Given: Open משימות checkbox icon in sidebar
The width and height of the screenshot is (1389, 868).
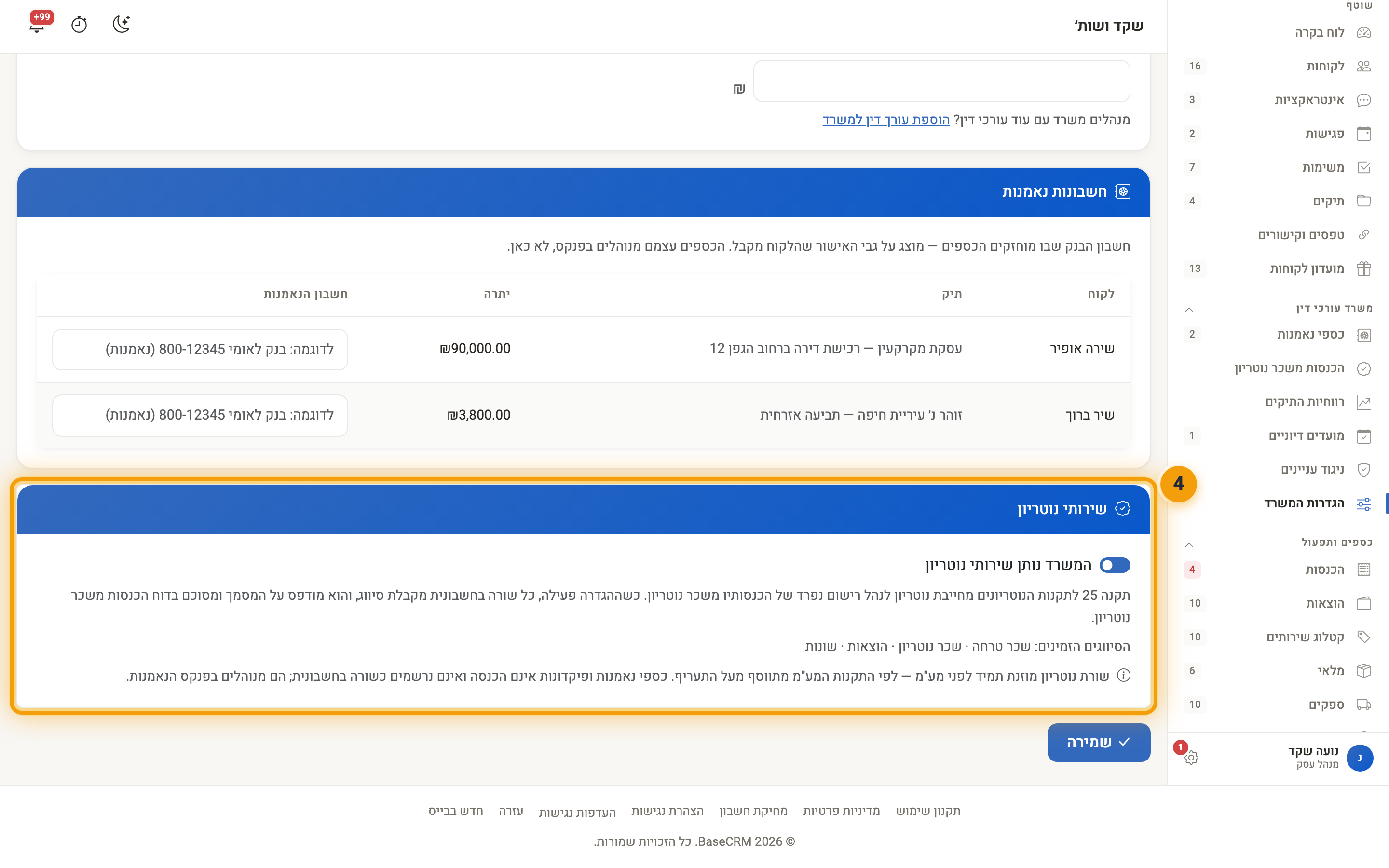Looking at the screenshot, I should point(1364,168).
